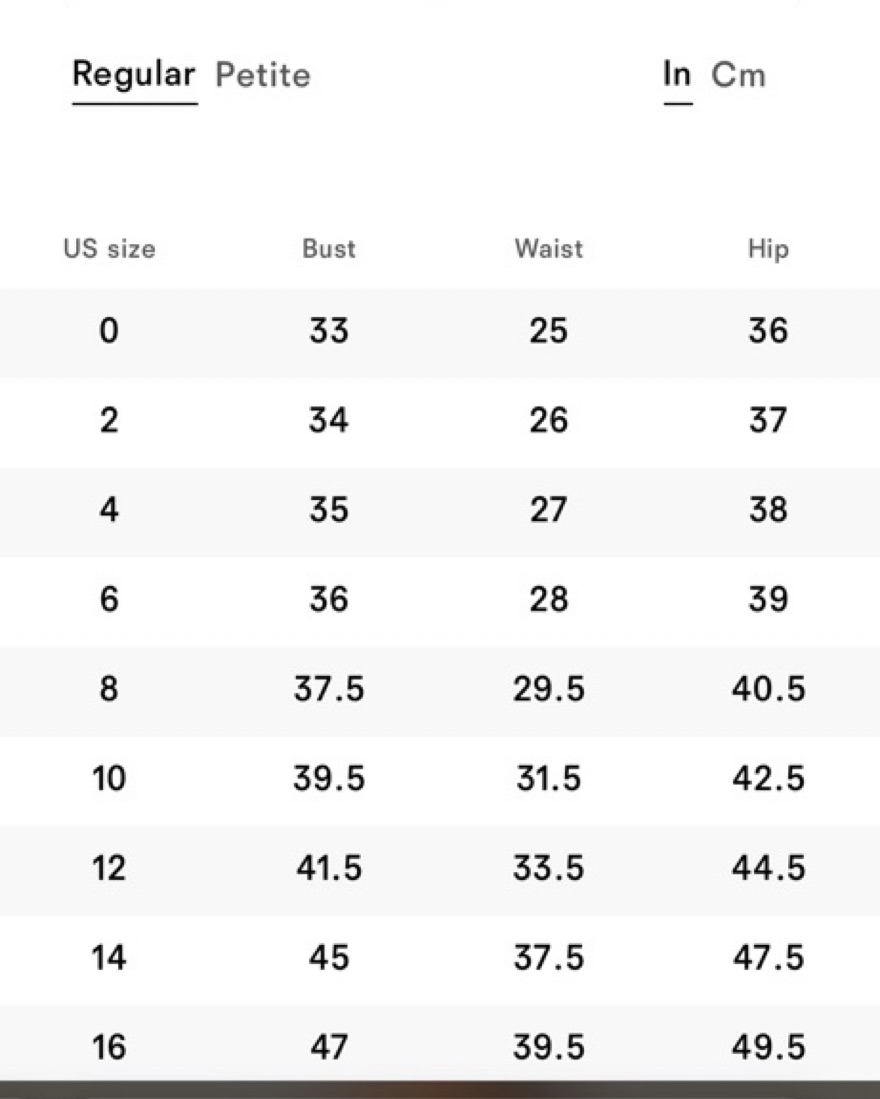Select US size 14 row

[440, 959]
